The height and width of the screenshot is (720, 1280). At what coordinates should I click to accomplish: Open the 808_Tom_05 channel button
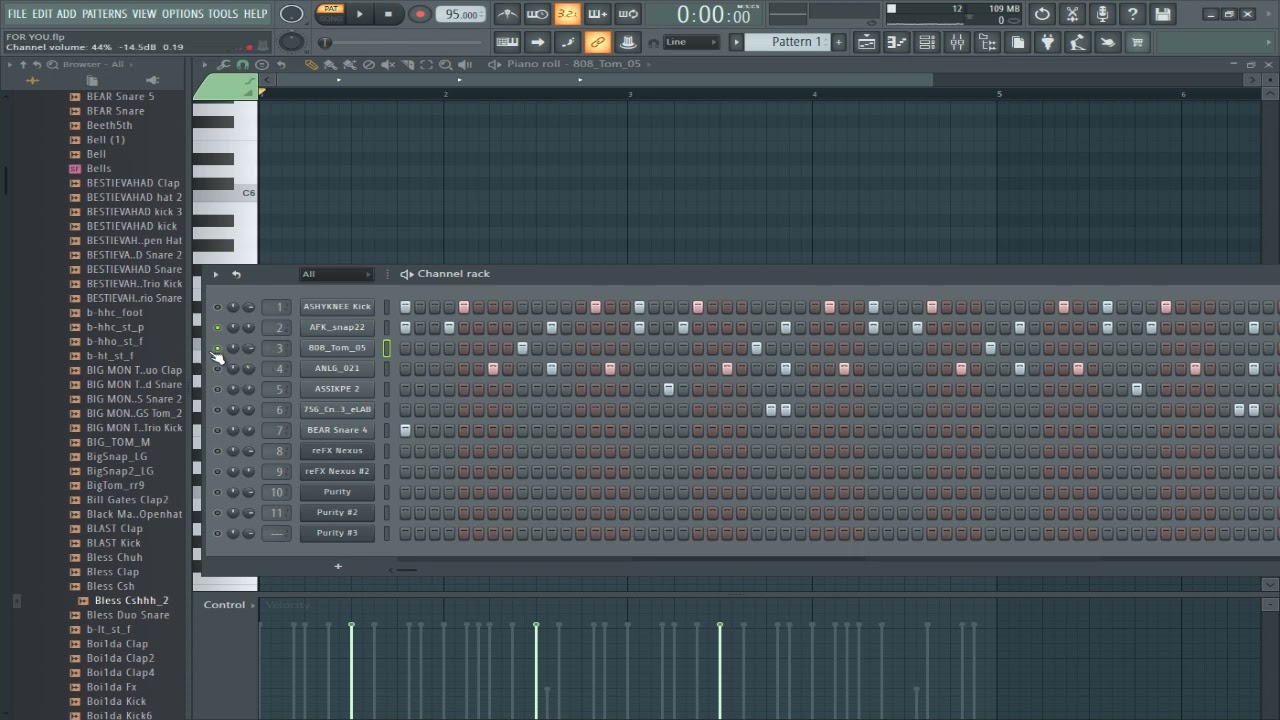pos(337,348)
